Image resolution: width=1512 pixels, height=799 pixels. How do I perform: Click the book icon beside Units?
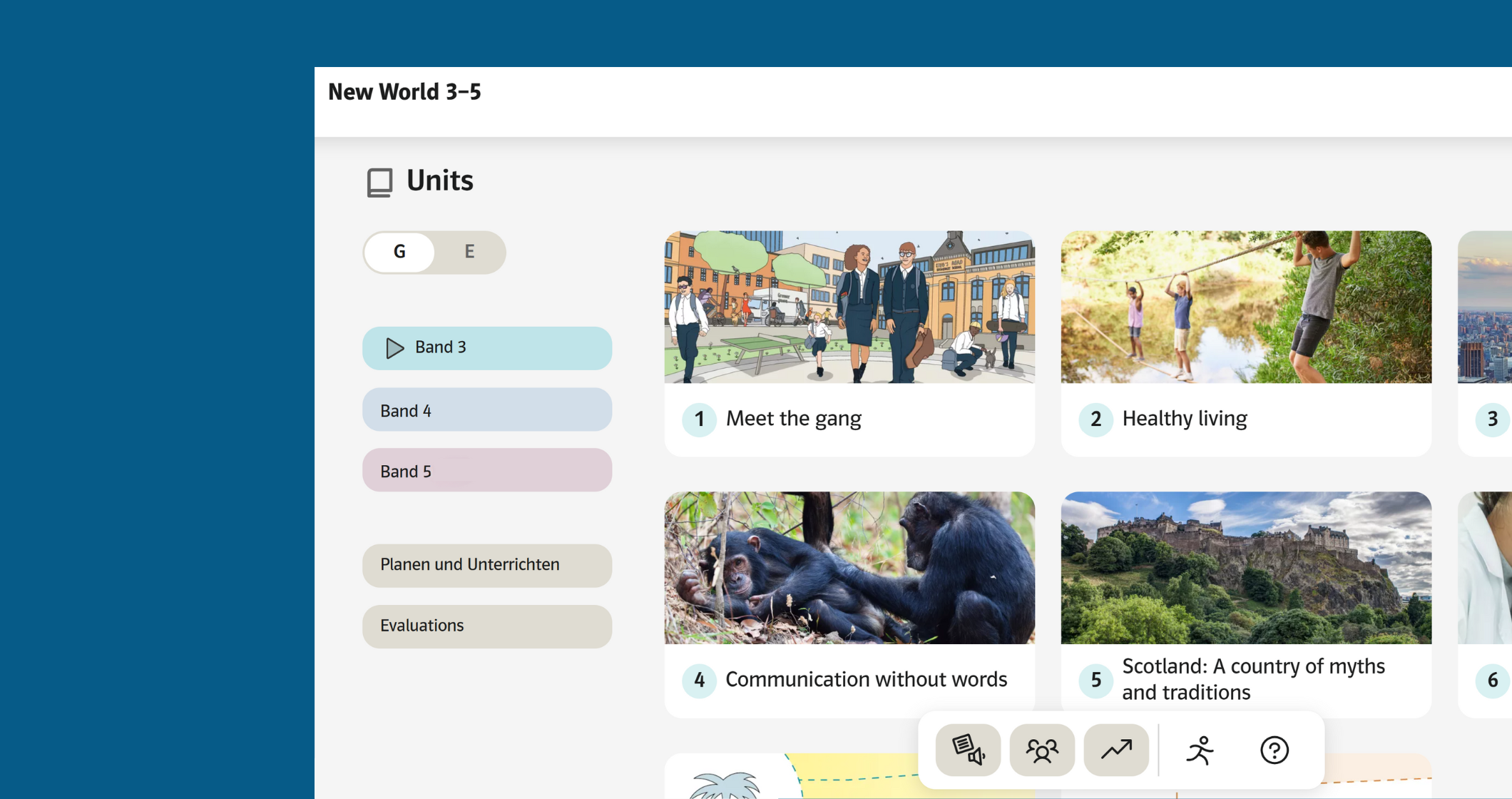click(379, 182)
